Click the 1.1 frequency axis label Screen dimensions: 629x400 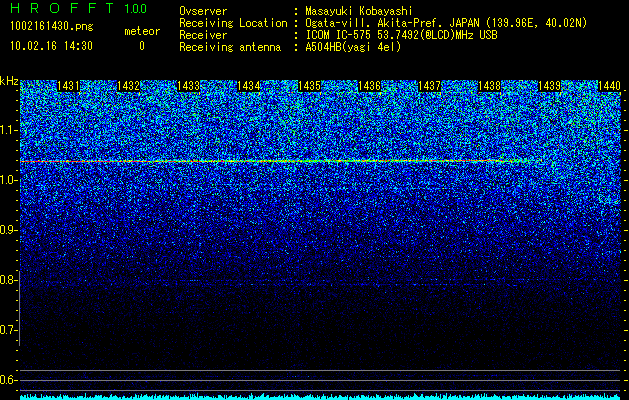tap(9, 130)
